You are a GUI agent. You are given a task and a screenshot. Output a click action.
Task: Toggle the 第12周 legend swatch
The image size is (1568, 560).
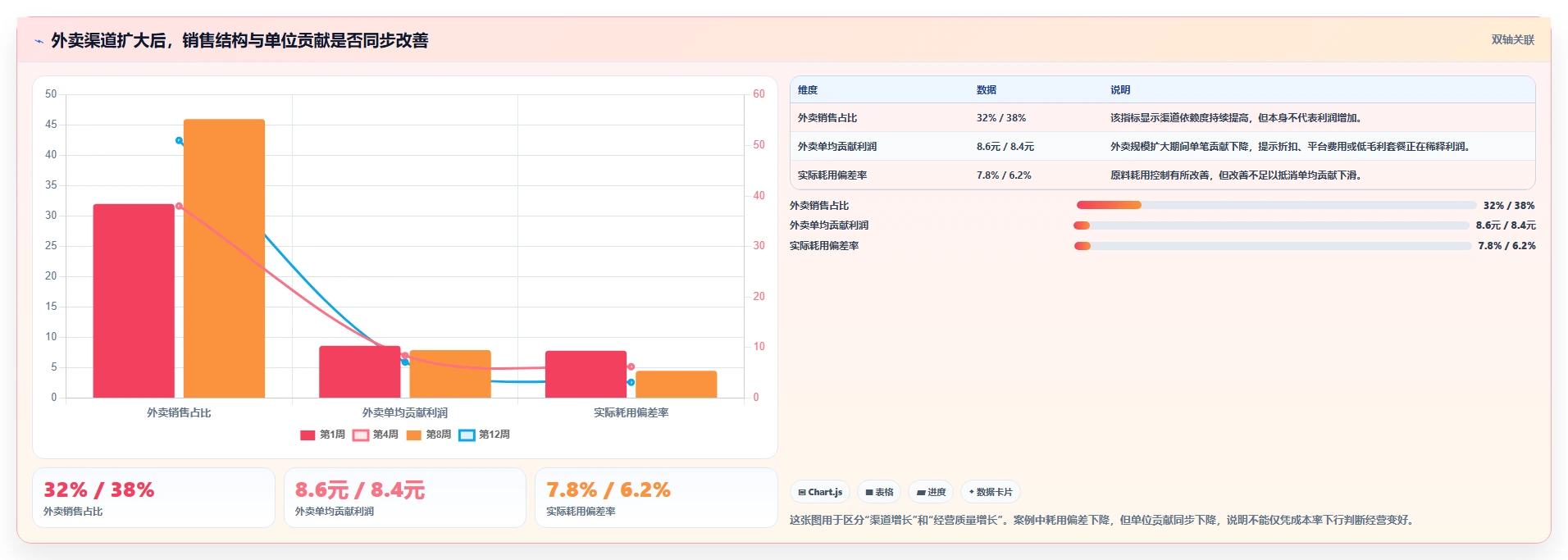pos(467,435)
